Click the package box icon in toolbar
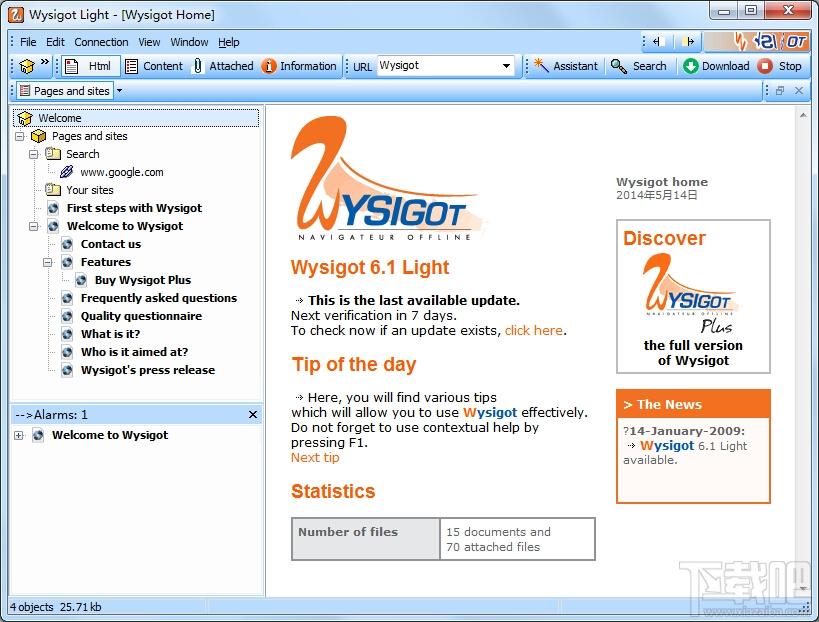 point(26,66)
